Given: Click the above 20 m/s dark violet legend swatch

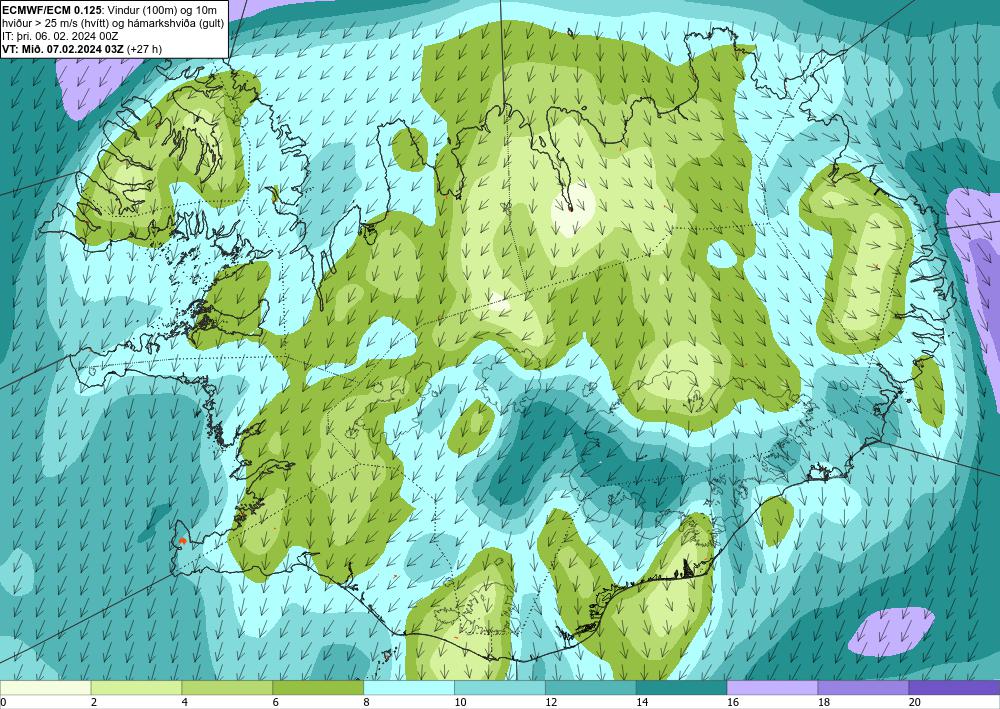Looking at the screenshot, I should (x=954, y=688).
